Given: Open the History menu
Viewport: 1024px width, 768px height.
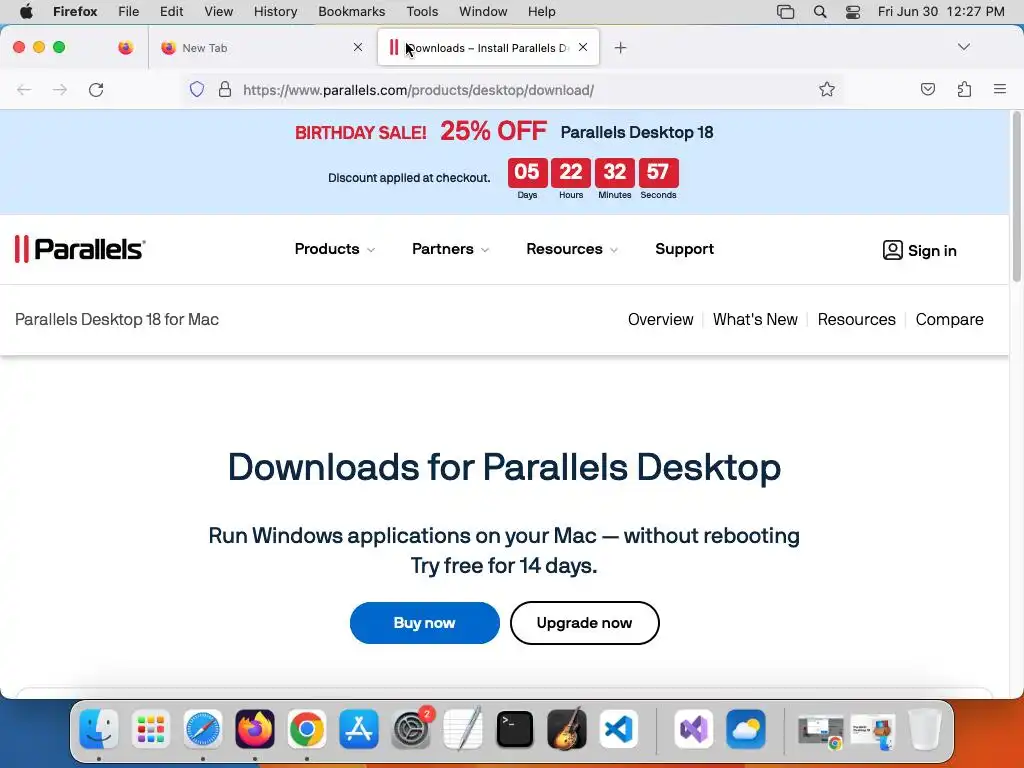Looking at the screenshot, I should pyautogui.click(x=275, y=12).
